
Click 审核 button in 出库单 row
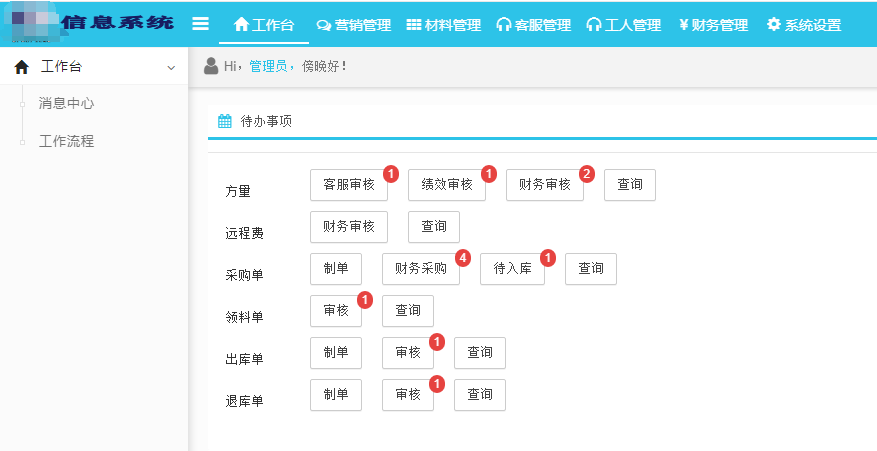(x=408, y=353)
